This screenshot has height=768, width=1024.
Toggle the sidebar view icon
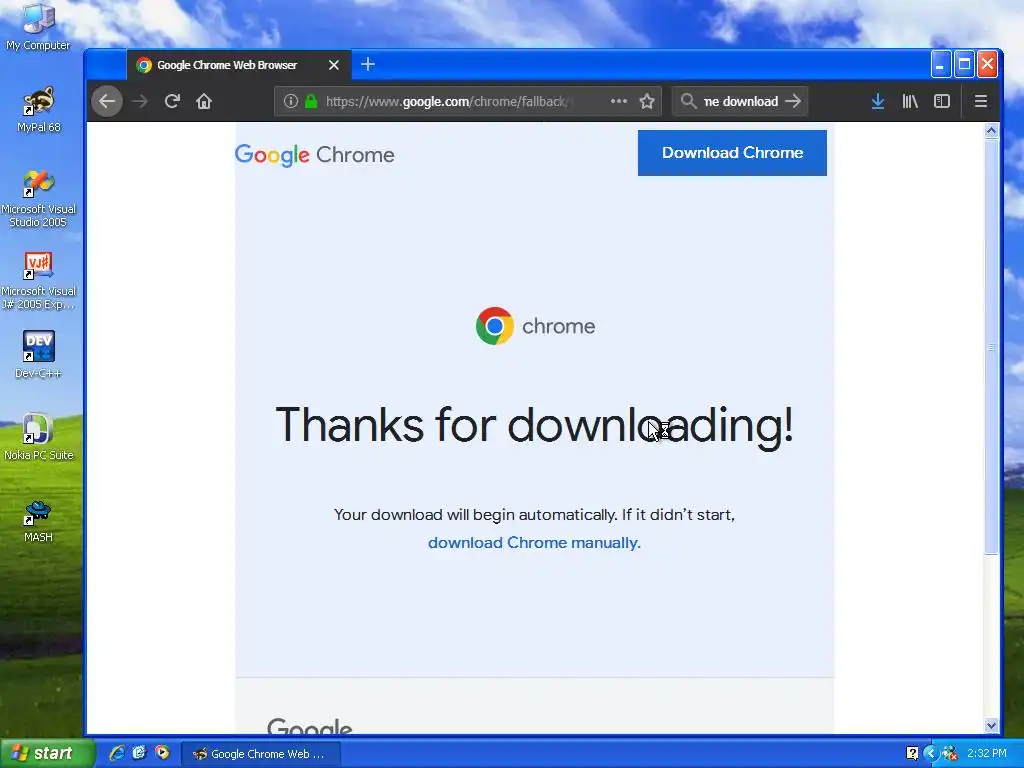coord(942,101)
